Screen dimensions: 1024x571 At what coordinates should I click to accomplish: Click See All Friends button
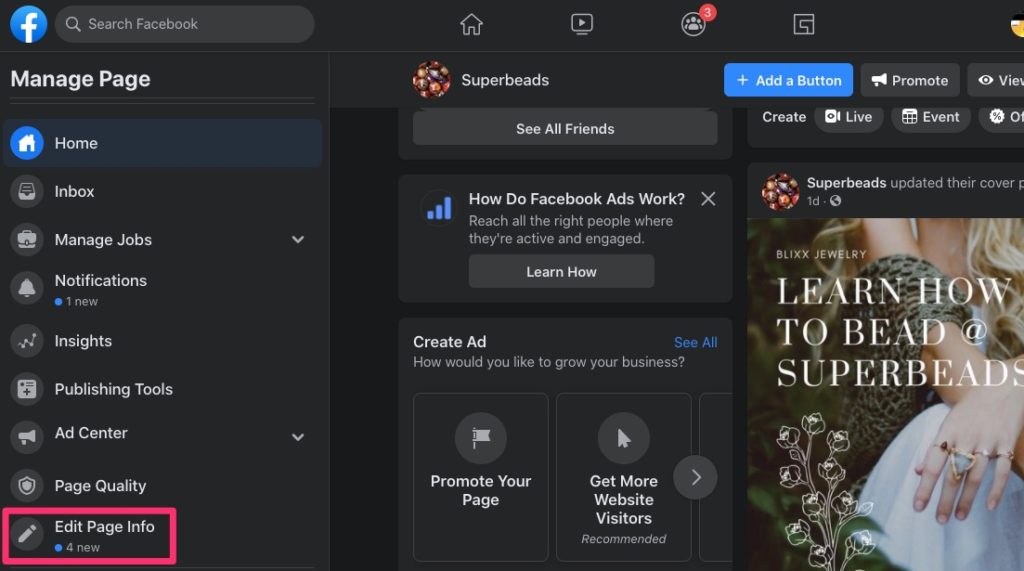(565, 129)
